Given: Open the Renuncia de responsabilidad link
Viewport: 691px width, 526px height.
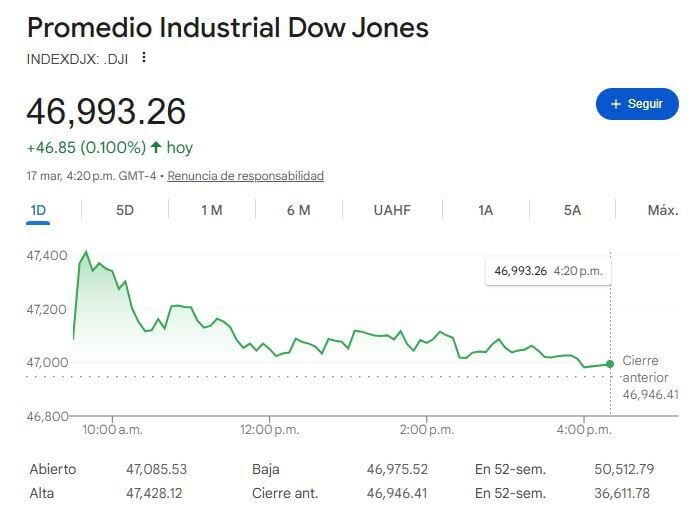Looking at the screenshot, I should tap(245, 176).
